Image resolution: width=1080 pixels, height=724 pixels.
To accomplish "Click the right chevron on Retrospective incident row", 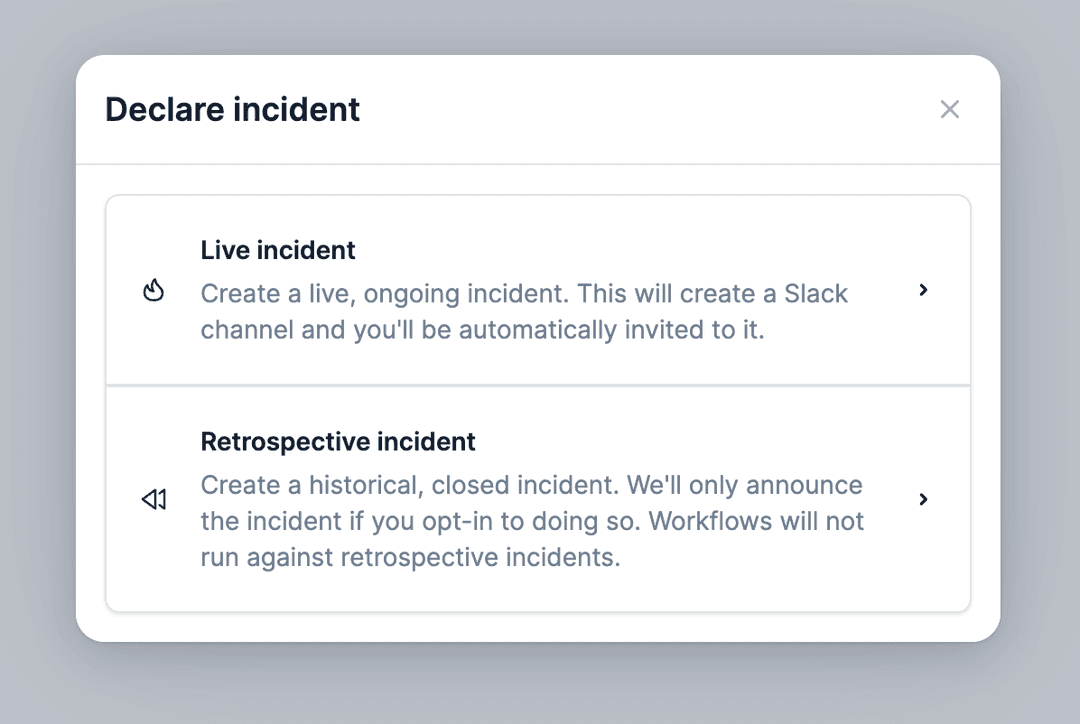I will 923,499.
